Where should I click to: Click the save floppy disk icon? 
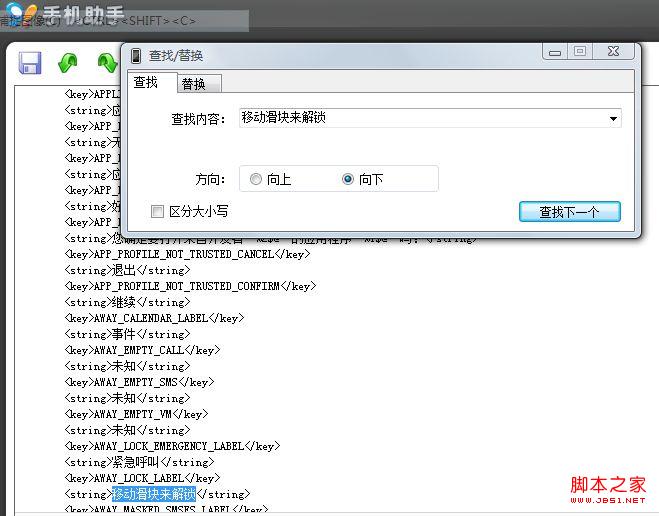(x=30, y=63)
